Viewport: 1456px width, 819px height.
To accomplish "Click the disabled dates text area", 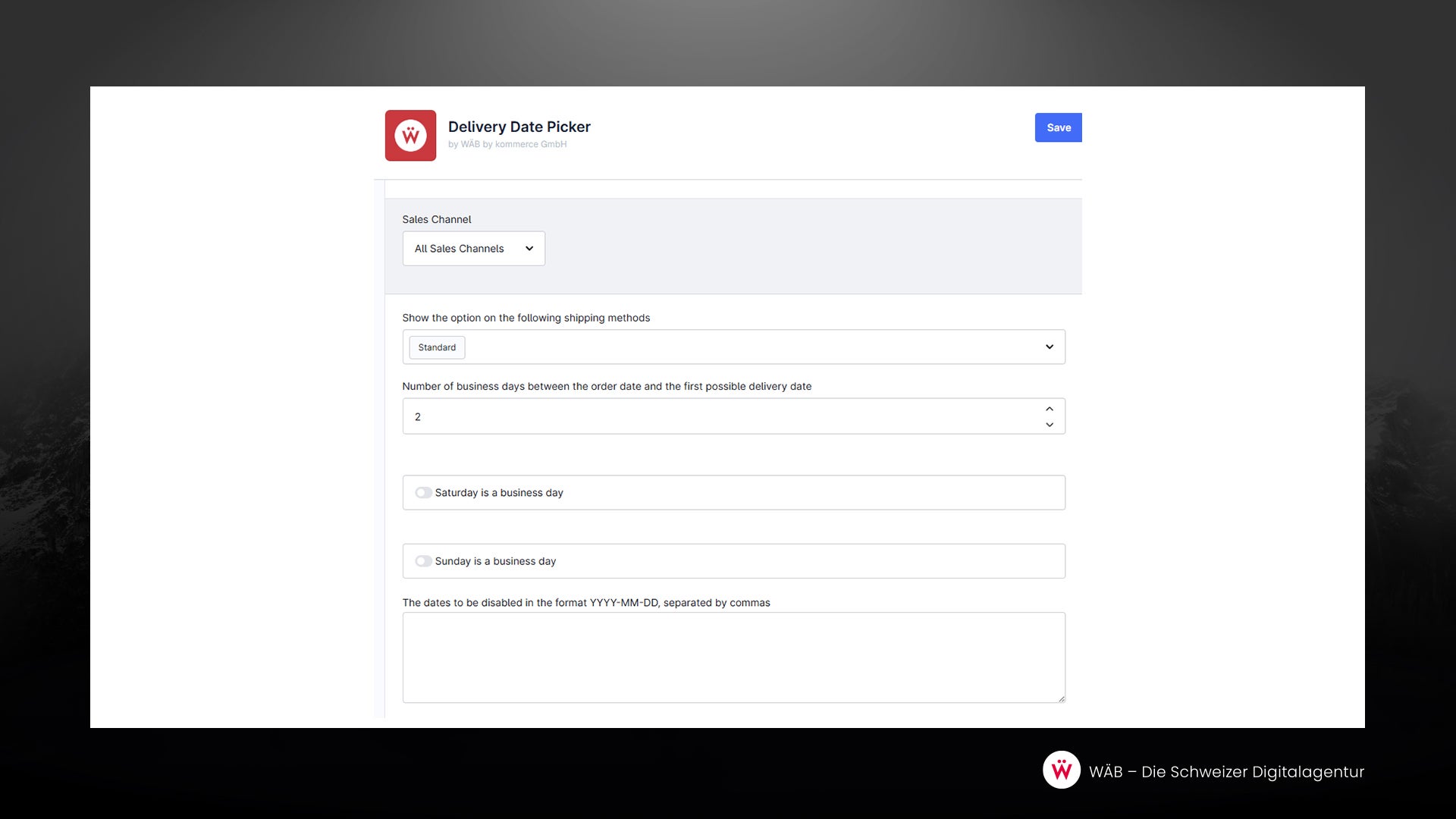I will click(x=733, y=657).
